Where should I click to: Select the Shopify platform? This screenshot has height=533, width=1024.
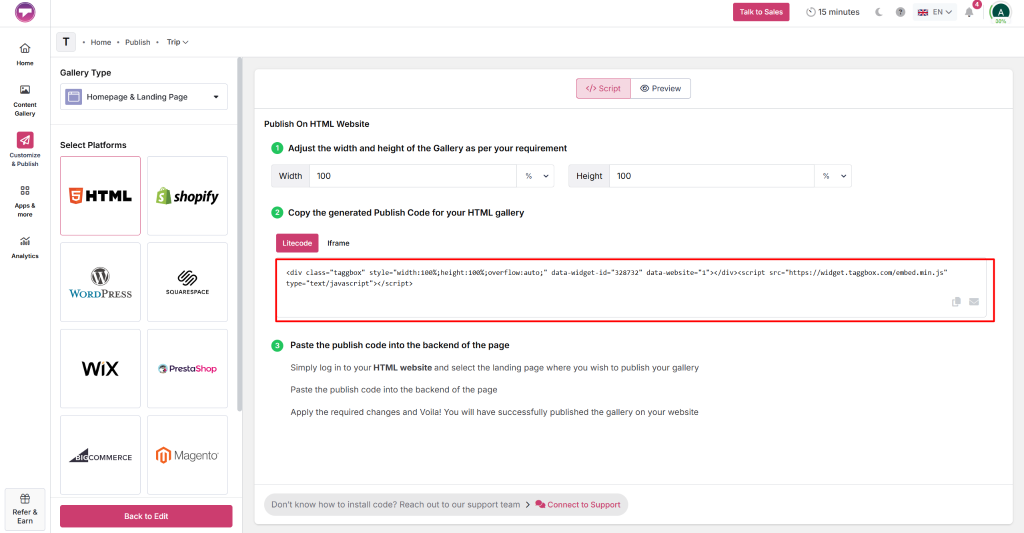point(187,196)
